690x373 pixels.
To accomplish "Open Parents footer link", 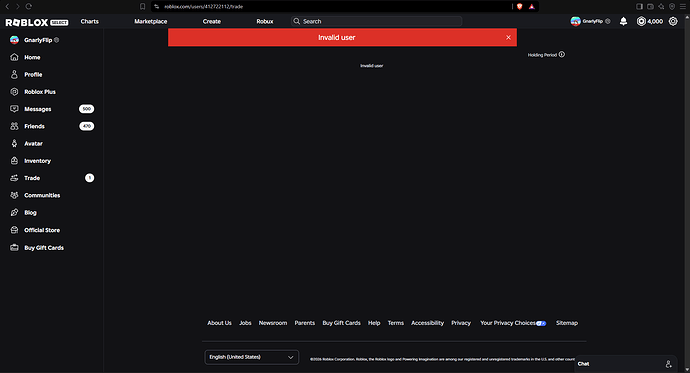I will coord(305,323).
